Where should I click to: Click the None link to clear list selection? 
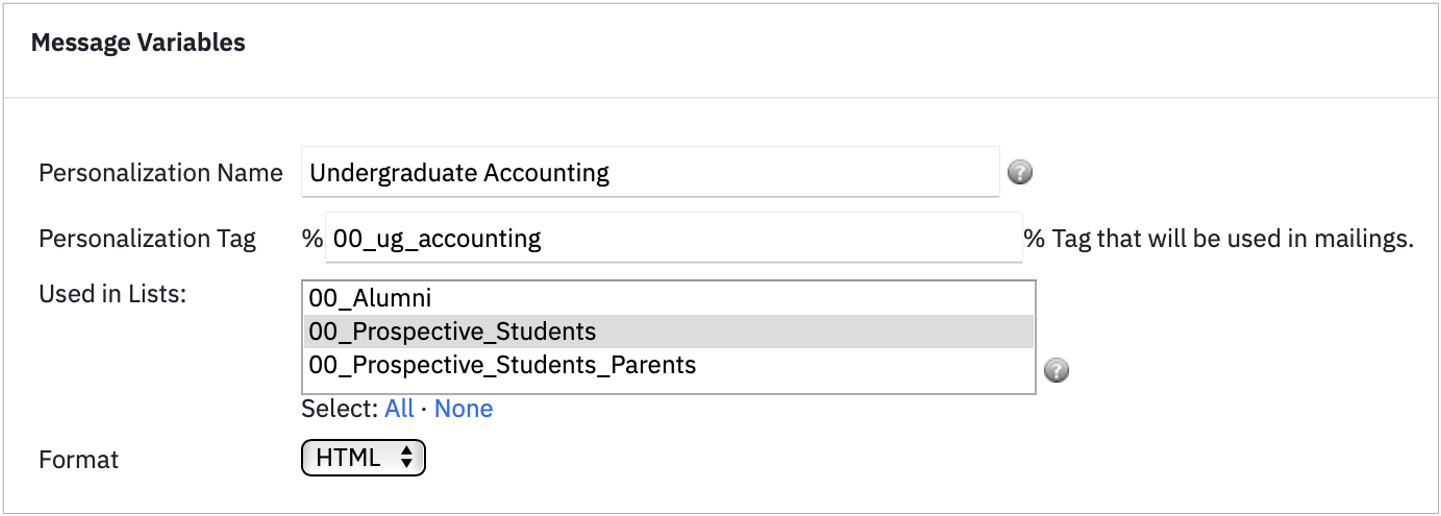click(x=463, y=409)
